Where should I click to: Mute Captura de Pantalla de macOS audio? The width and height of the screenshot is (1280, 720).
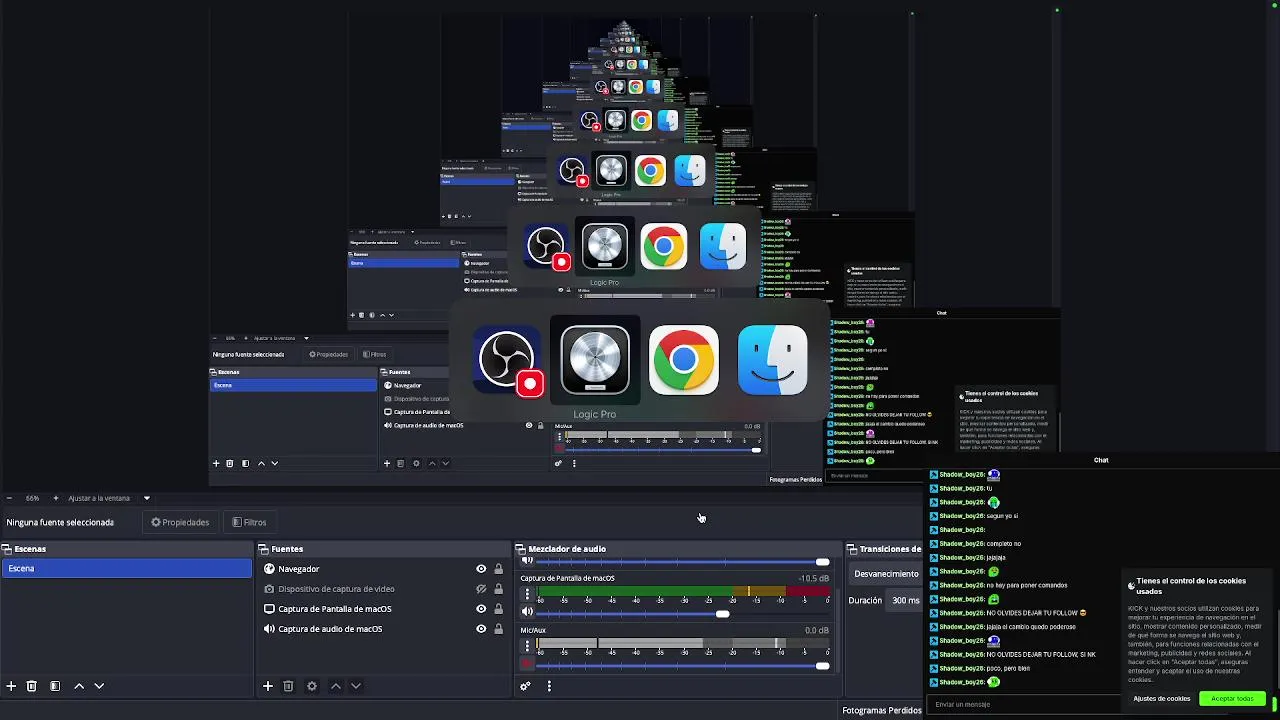(x=527, y=612)
